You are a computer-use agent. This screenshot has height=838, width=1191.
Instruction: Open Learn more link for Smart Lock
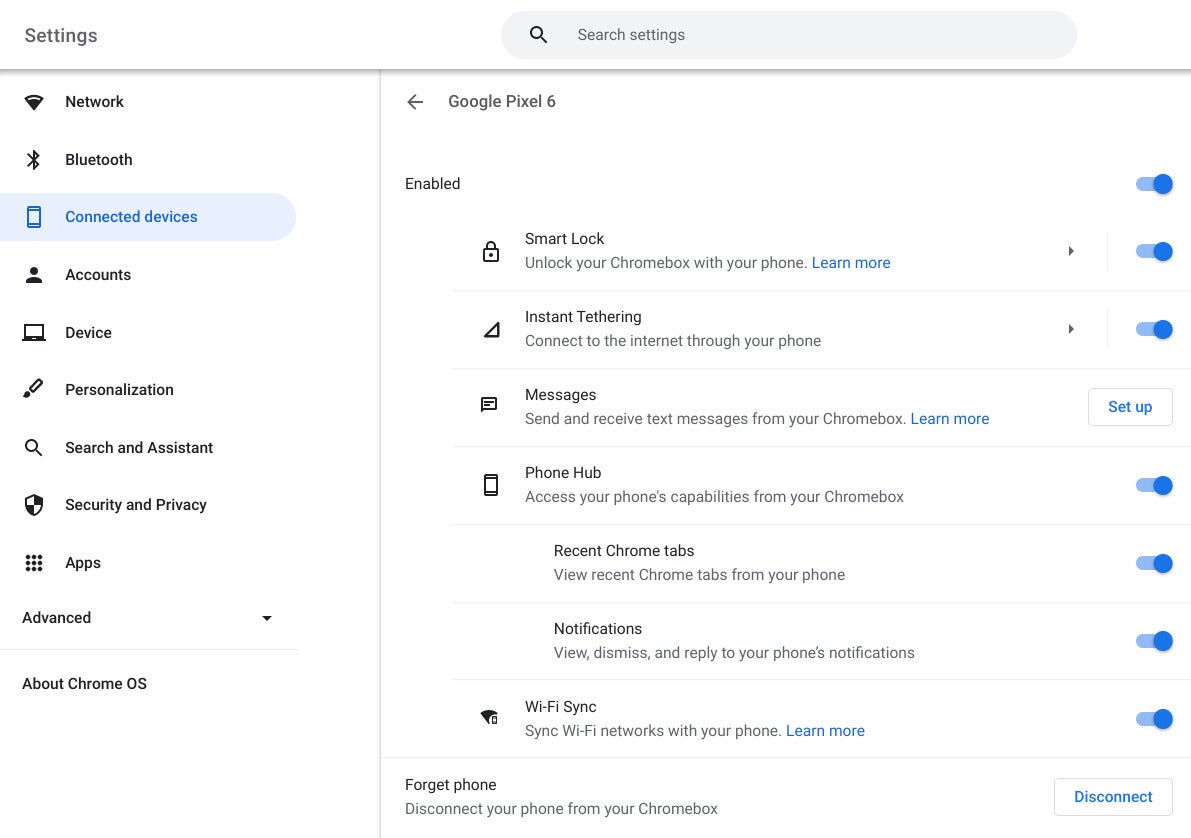[851, 263]
